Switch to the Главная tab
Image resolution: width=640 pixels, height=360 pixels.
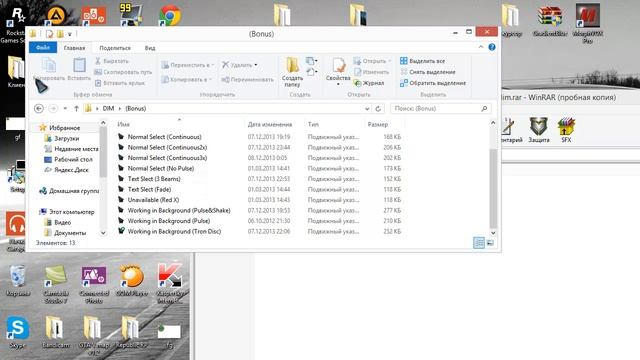tap(74, 48)
